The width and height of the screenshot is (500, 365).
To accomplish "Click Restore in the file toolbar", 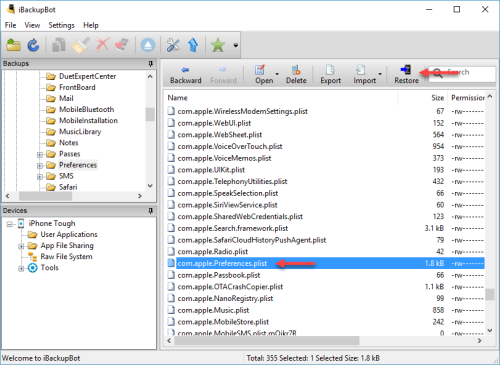I will (406, 75).
